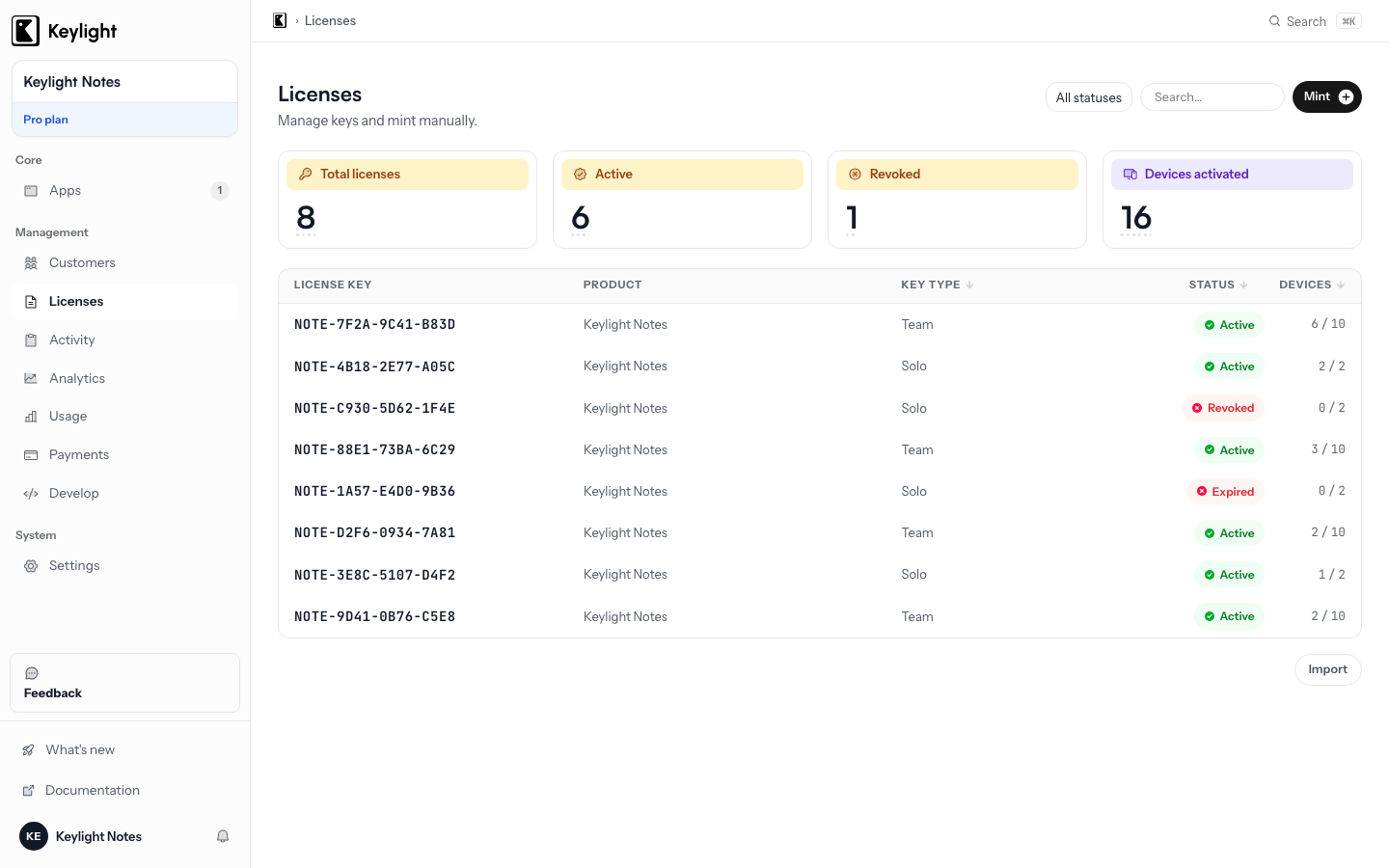Screen dimensions: 1389x868
Task: Select license key NOTE-C930-5D62-1F4E
Action: [374, 409]
